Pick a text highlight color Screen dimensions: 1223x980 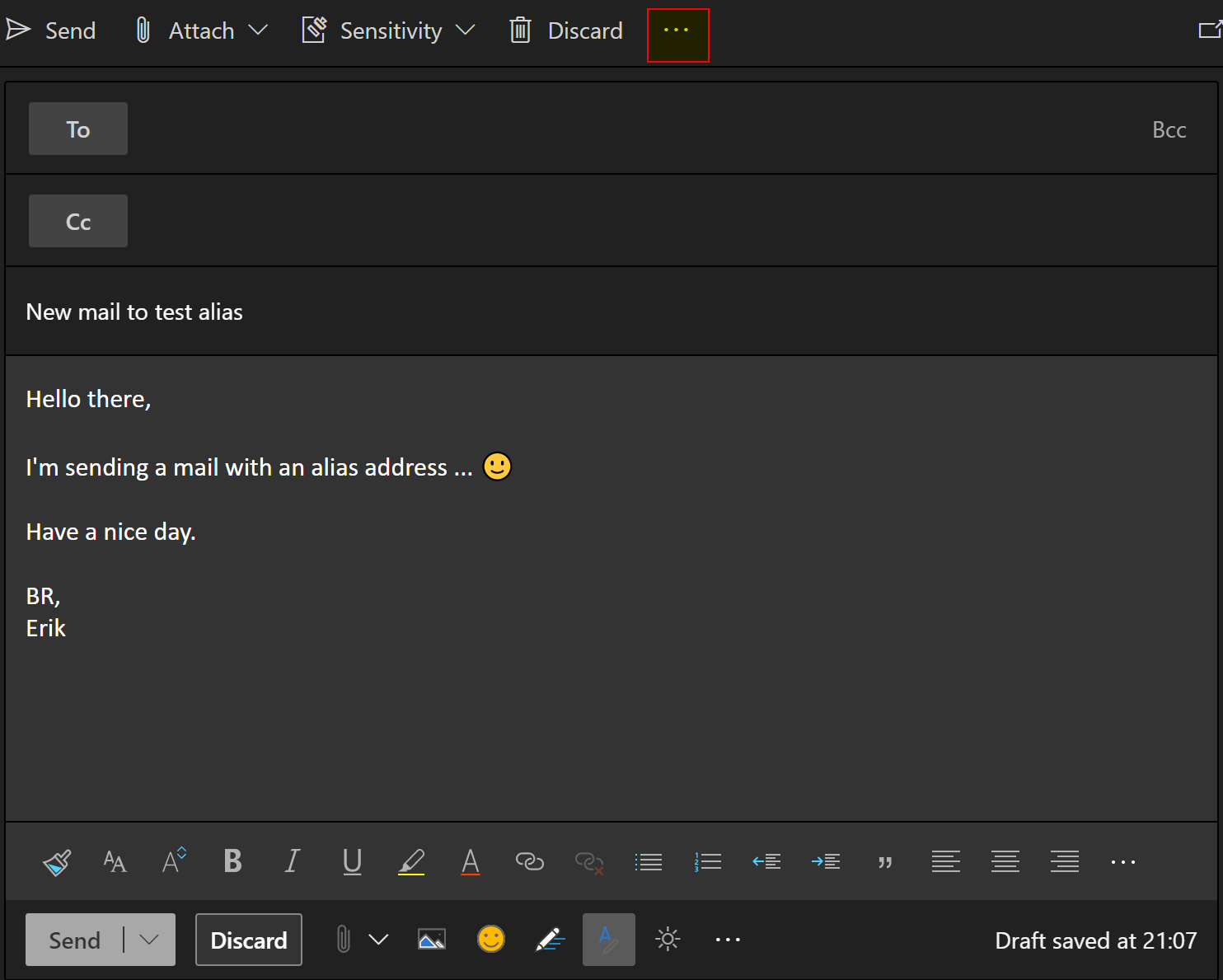(x=411, y=862)
